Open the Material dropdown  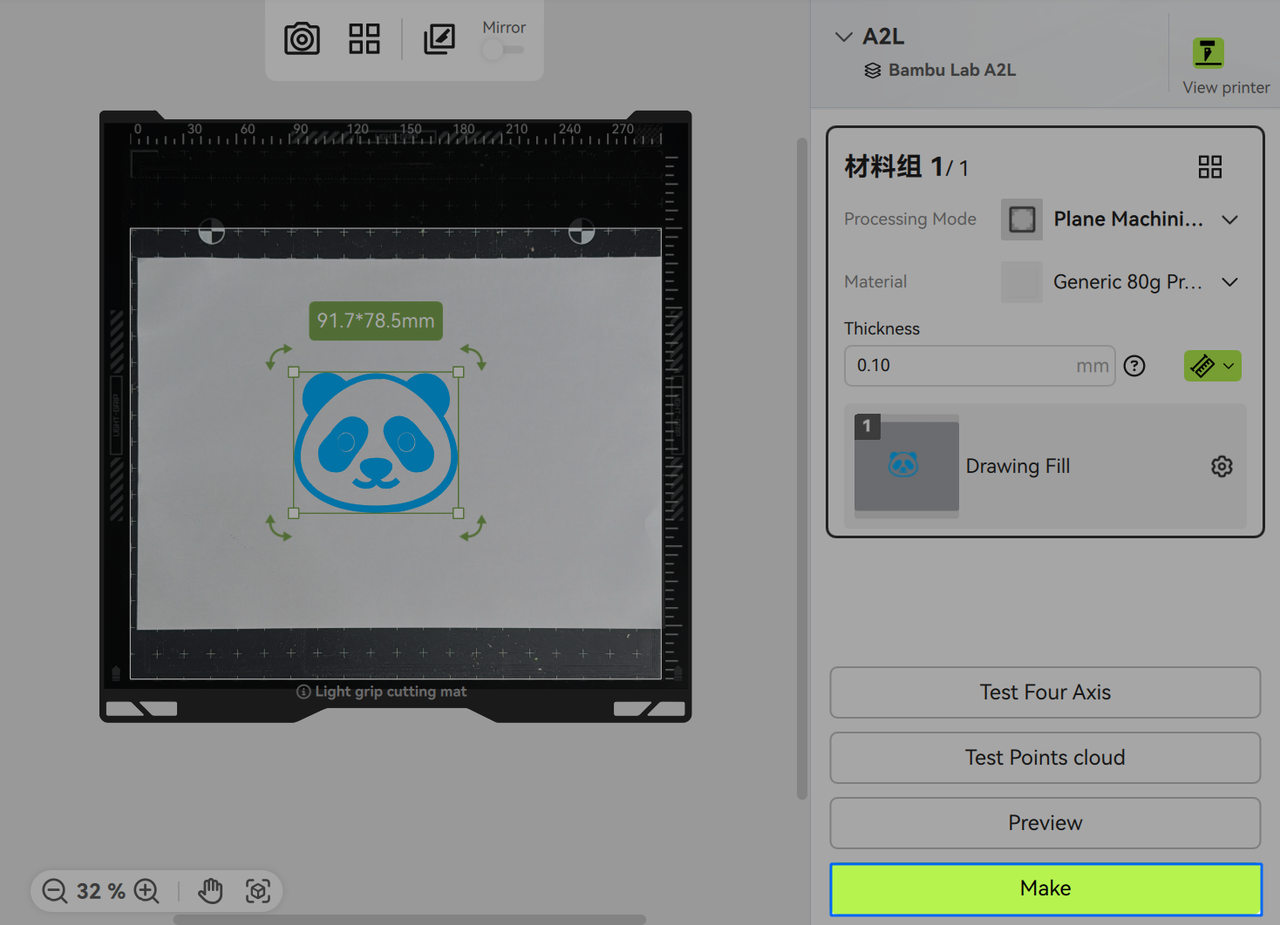coord(1230,282)
